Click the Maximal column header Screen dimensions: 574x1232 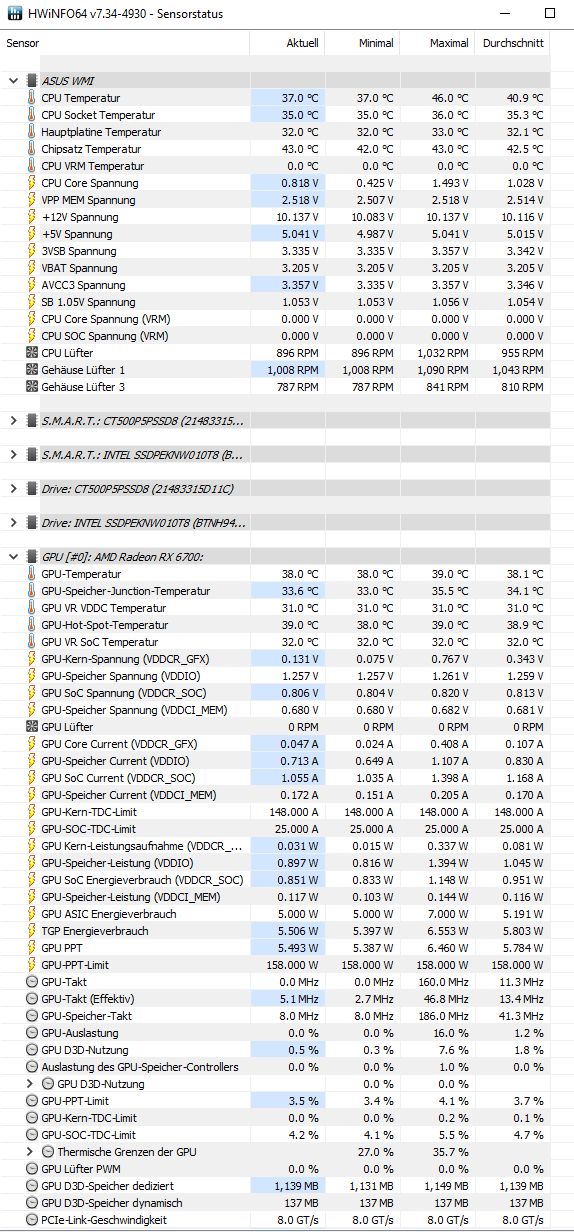(x=449, y=43)
